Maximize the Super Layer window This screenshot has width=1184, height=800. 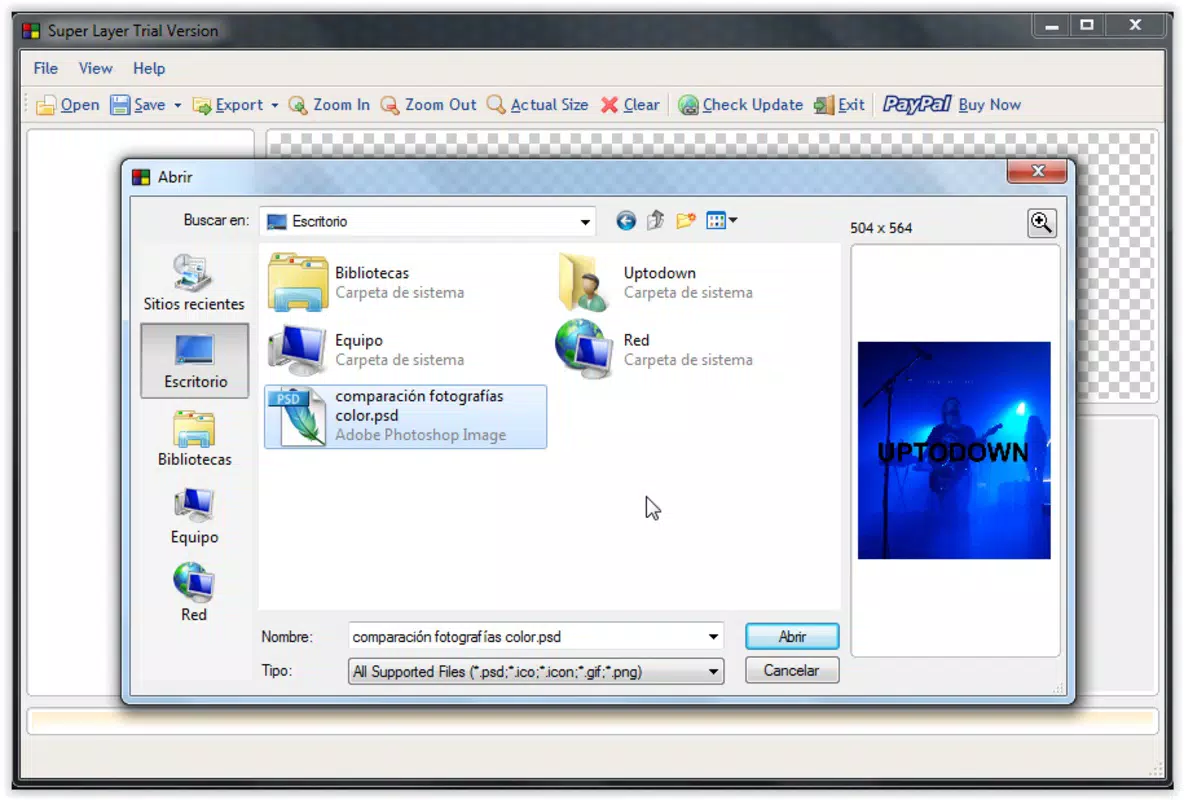(1087, 26)
